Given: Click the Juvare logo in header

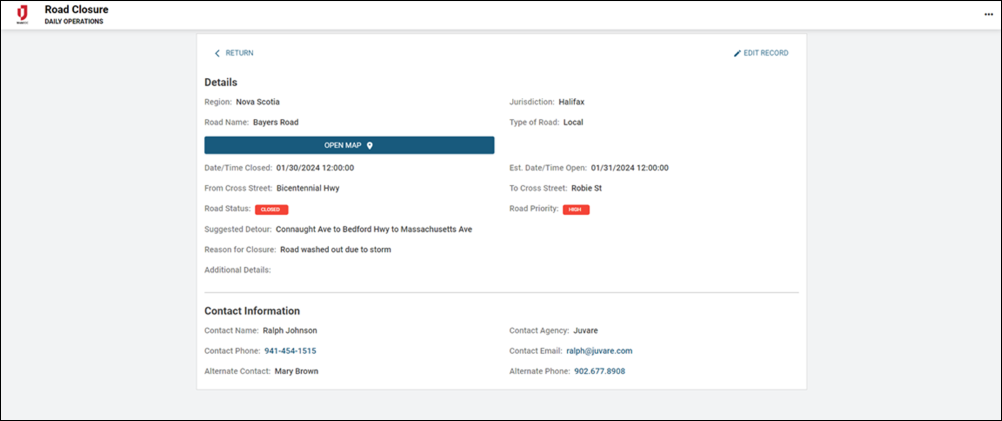Looking at the screenshot, I should coord(22,14).
